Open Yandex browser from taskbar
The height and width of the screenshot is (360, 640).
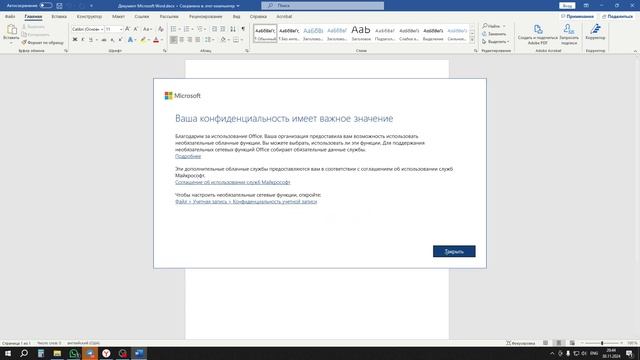pos(106,353)
